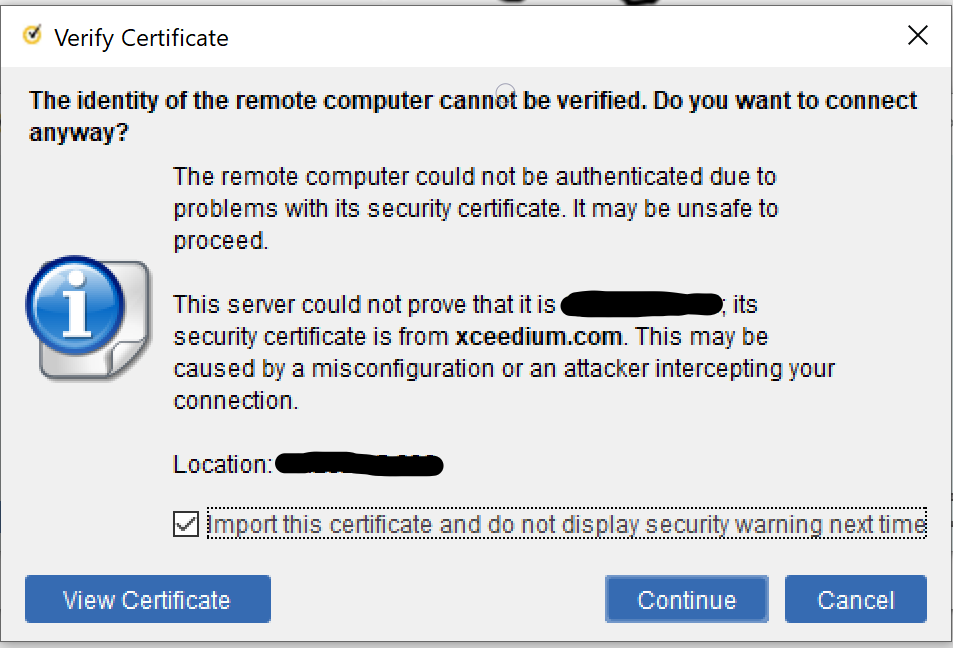The image size is (953, 648).
Task: Click the "Import this certificate" label text
Action: pyautogui.click(x=566, y=524)
